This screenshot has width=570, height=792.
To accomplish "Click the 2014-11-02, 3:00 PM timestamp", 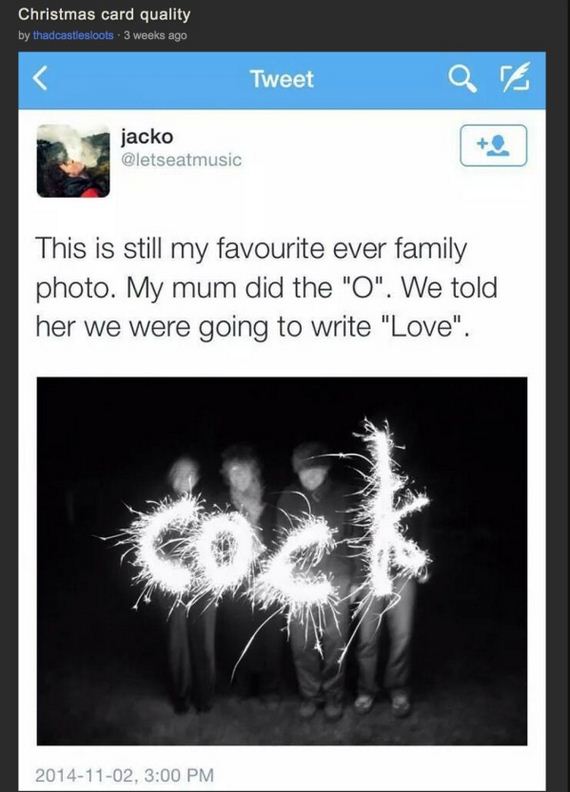I will [x=124, y=774].
